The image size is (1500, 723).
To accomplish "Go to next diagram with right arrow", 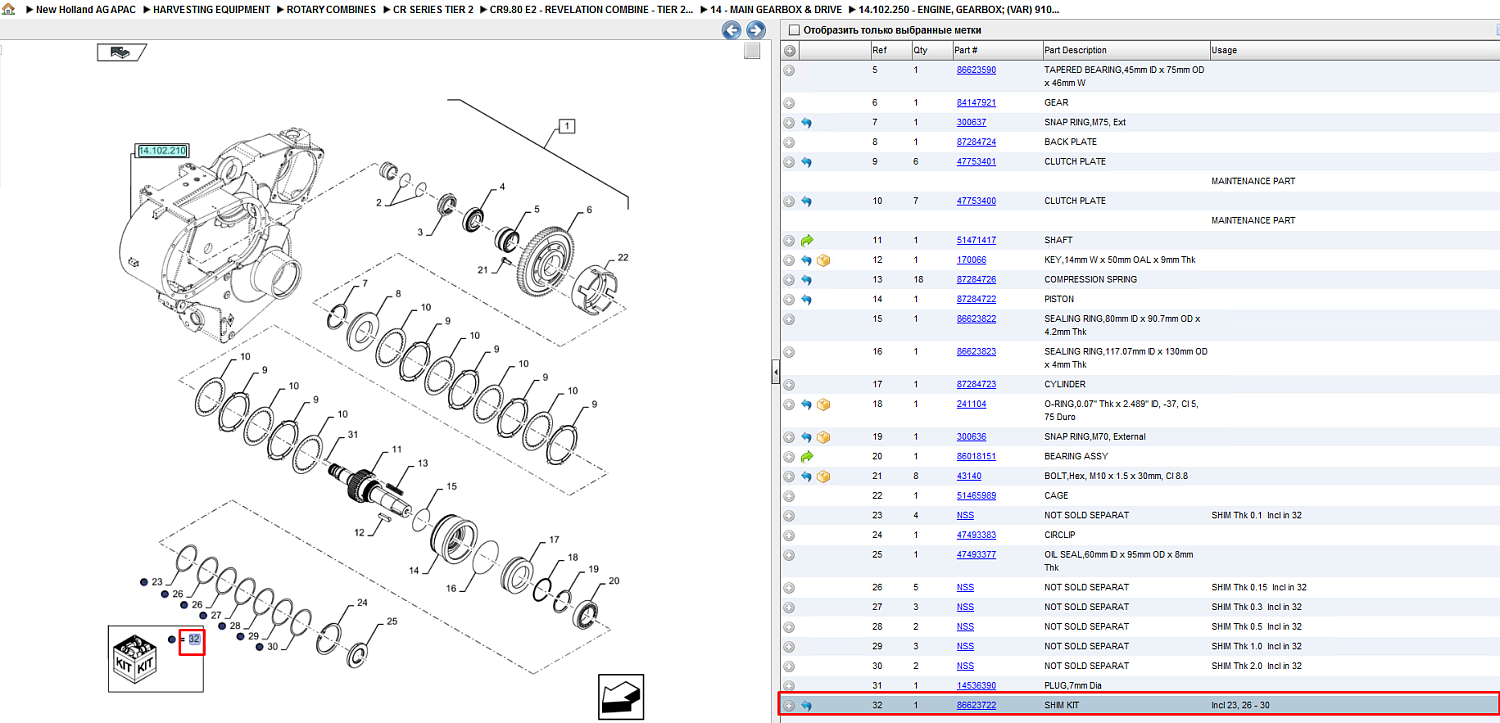I will (x=756, y=31).
